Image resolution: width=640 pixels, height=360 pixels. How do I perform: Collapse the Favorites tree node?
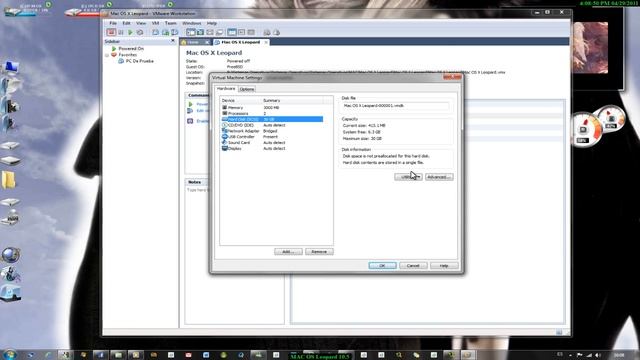point(107,55)
